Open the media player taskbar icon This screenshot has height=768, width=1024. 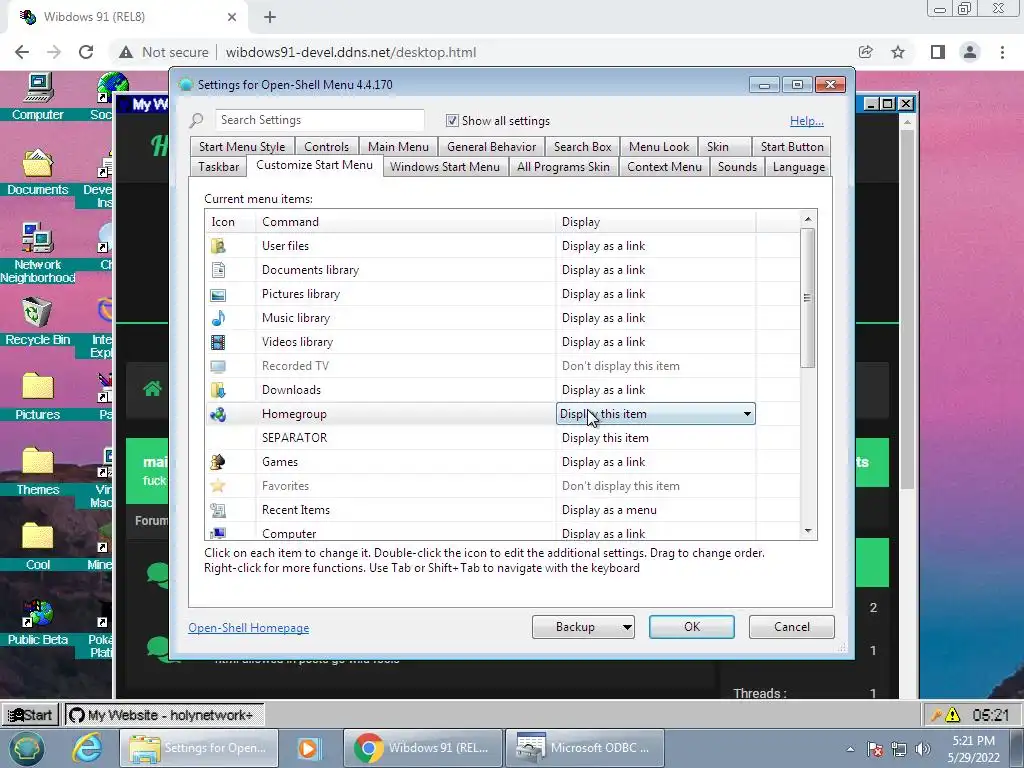(x=308, y=748)
